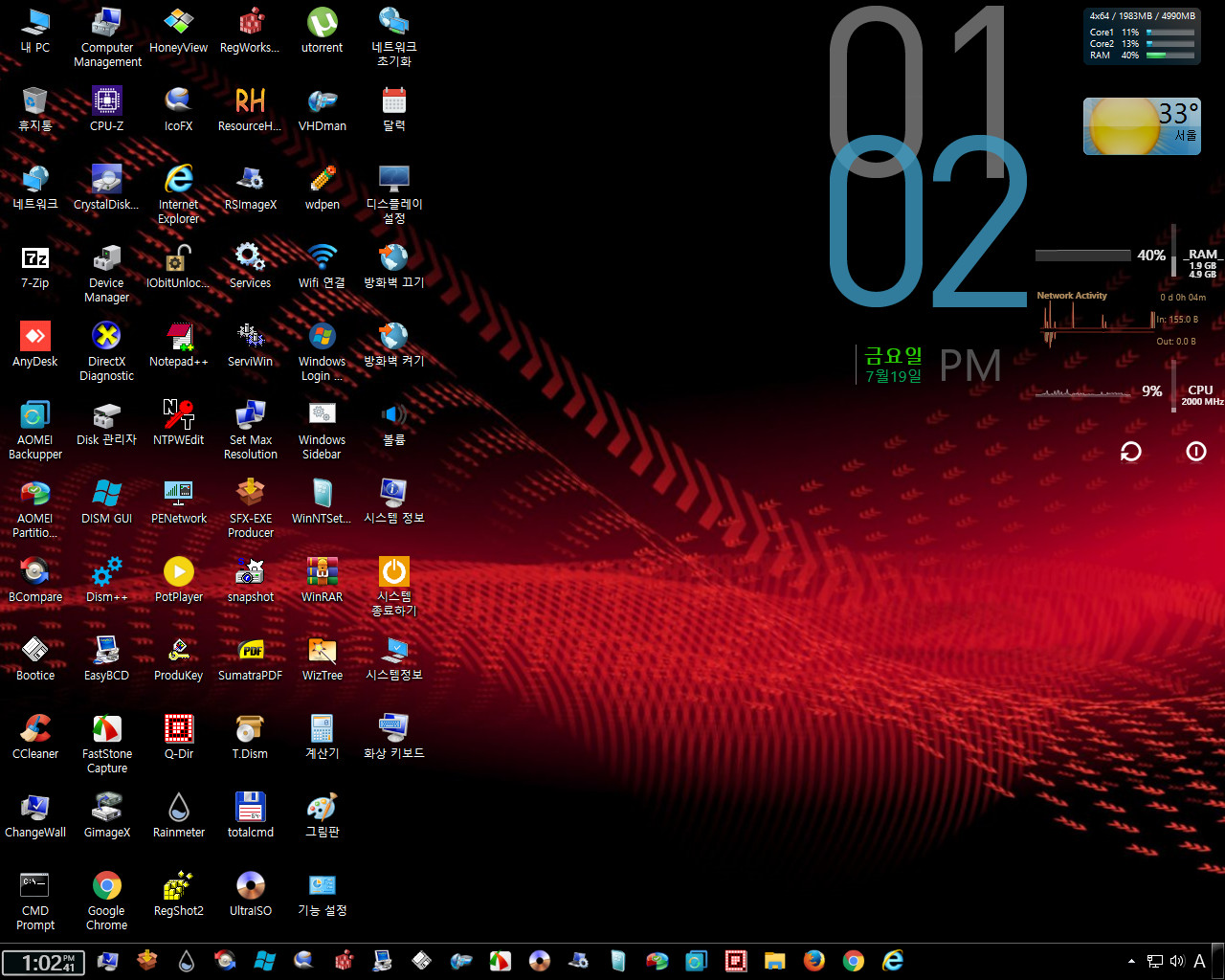
Task: Select the EasyBCD shortcut
Action: pyautogui.click(x=106, y=658)
